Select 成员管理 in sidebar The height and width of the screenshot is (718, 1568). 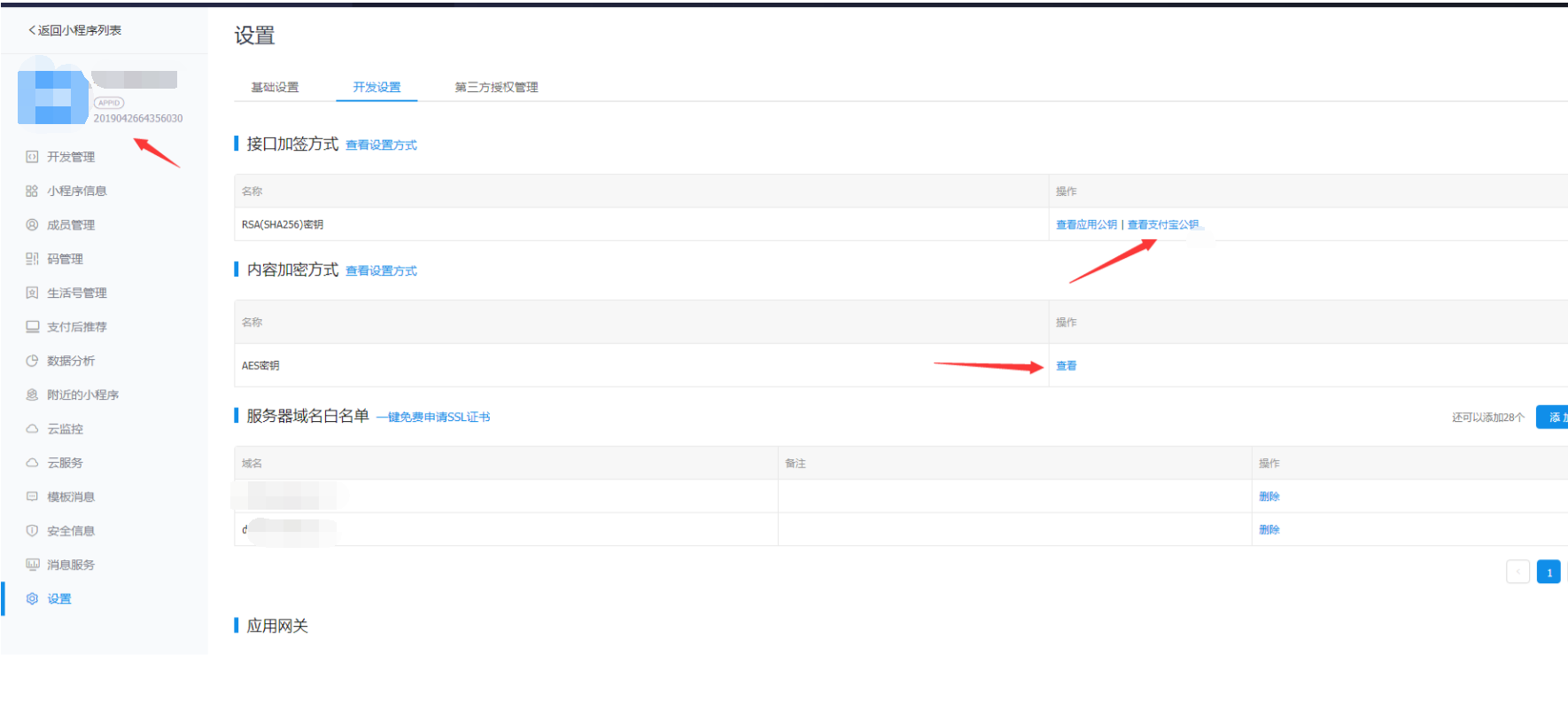tap(71, 225)
